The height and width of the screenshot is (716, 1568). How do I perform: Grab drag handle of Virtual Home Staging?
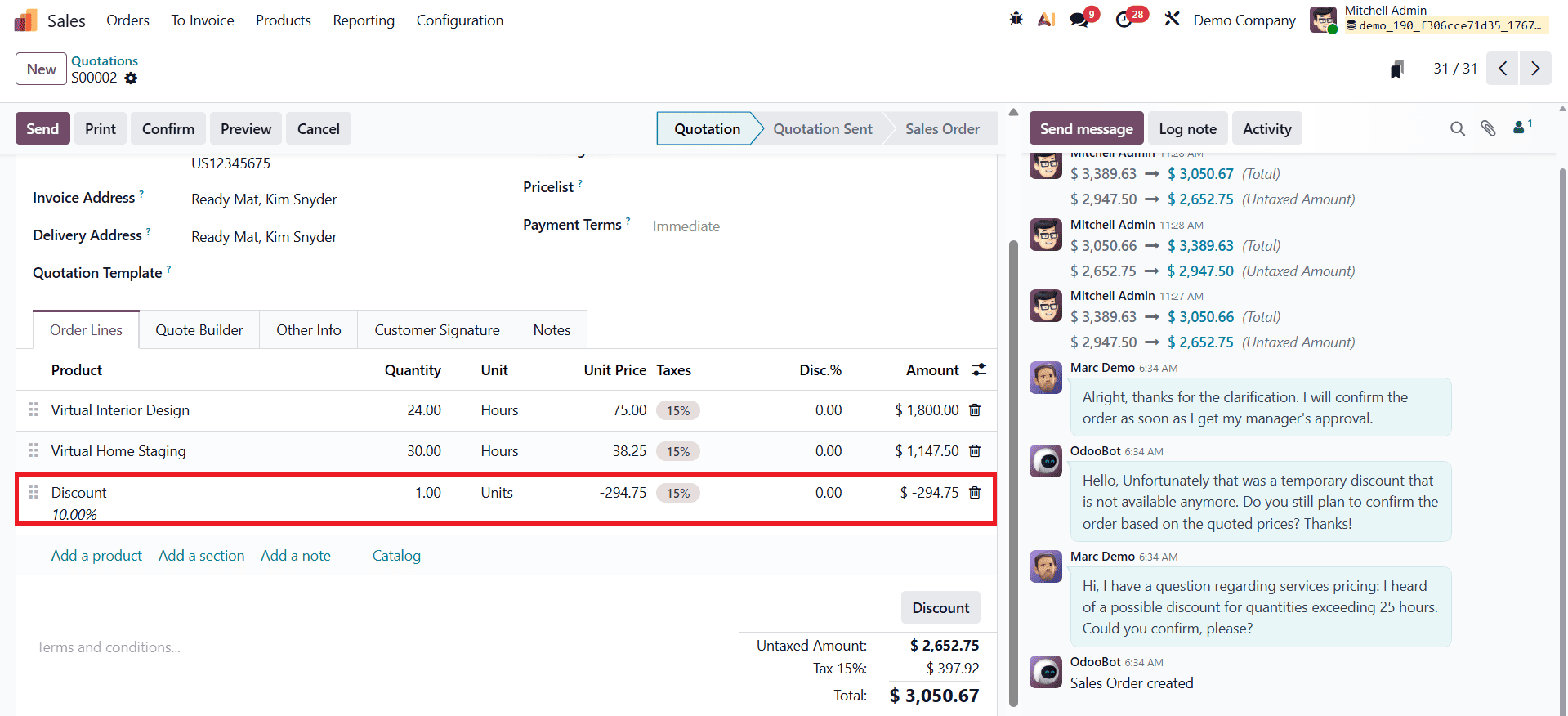[34, 450]
